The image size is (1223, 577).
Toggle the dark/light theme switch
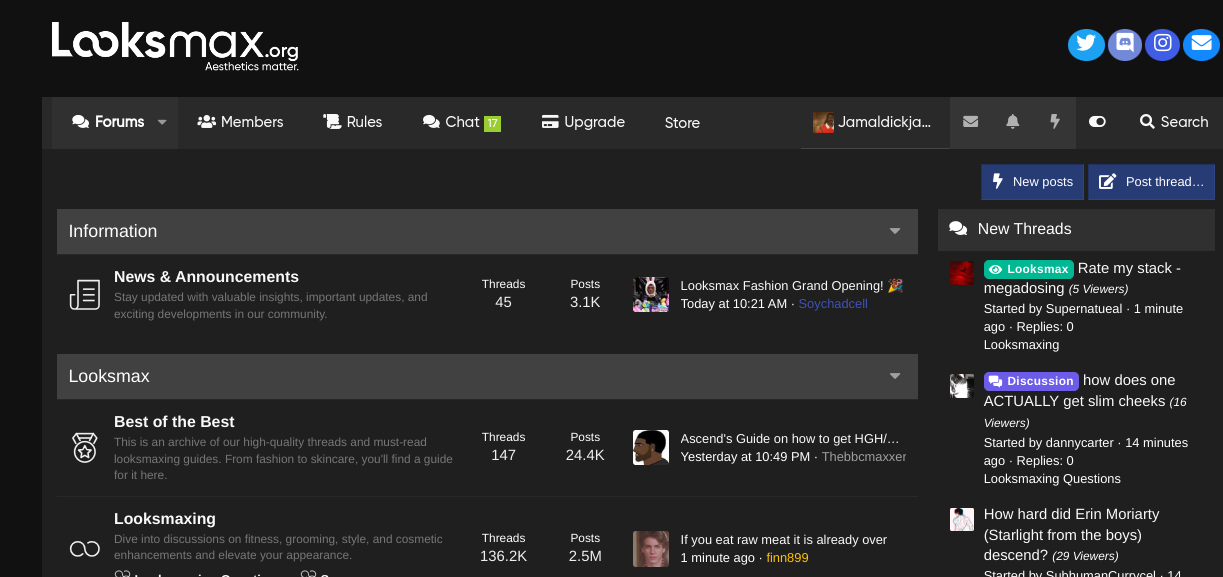pos(1097,122)
